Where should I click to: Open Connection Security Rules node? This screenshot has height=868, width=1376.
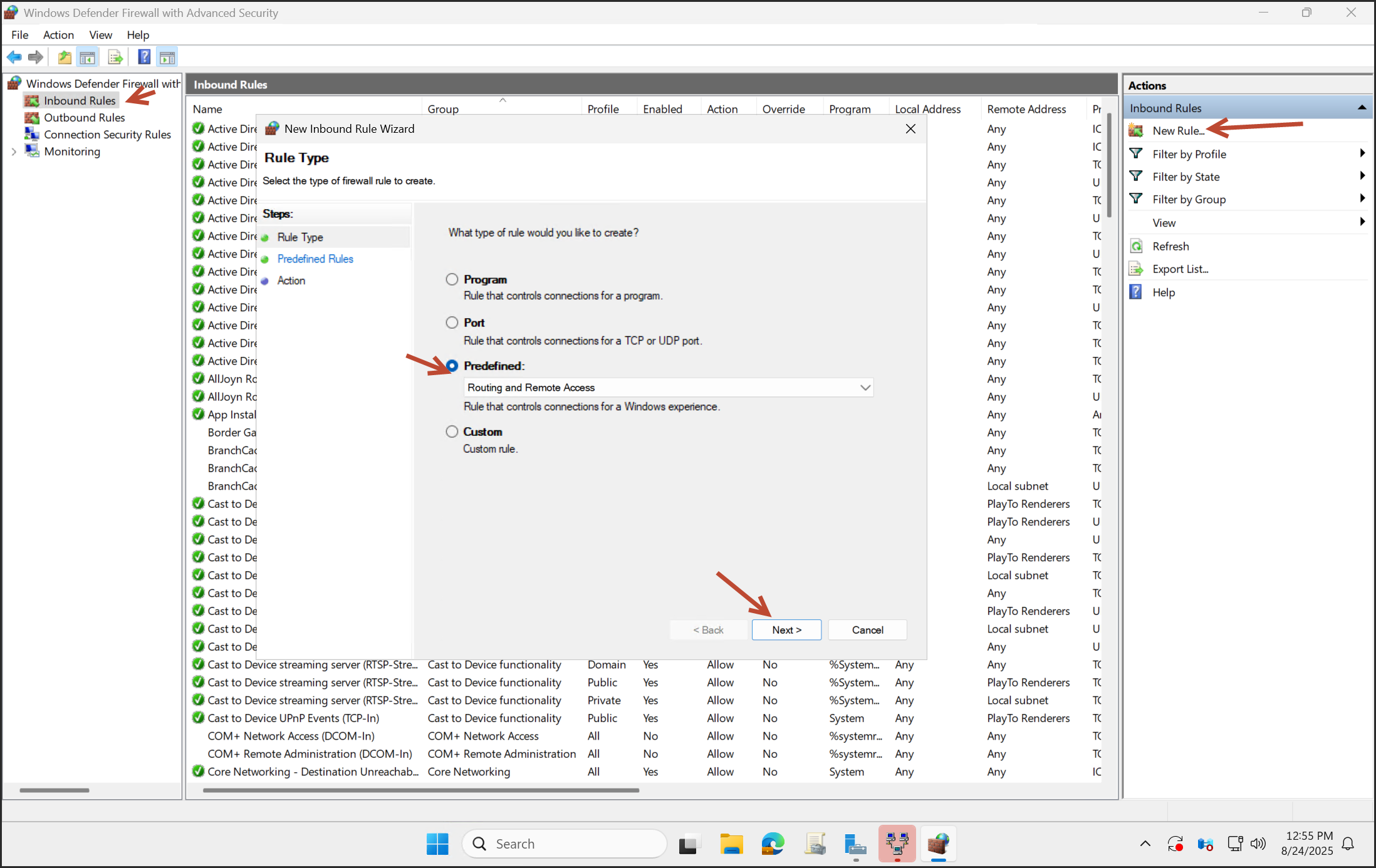point(107,135)
